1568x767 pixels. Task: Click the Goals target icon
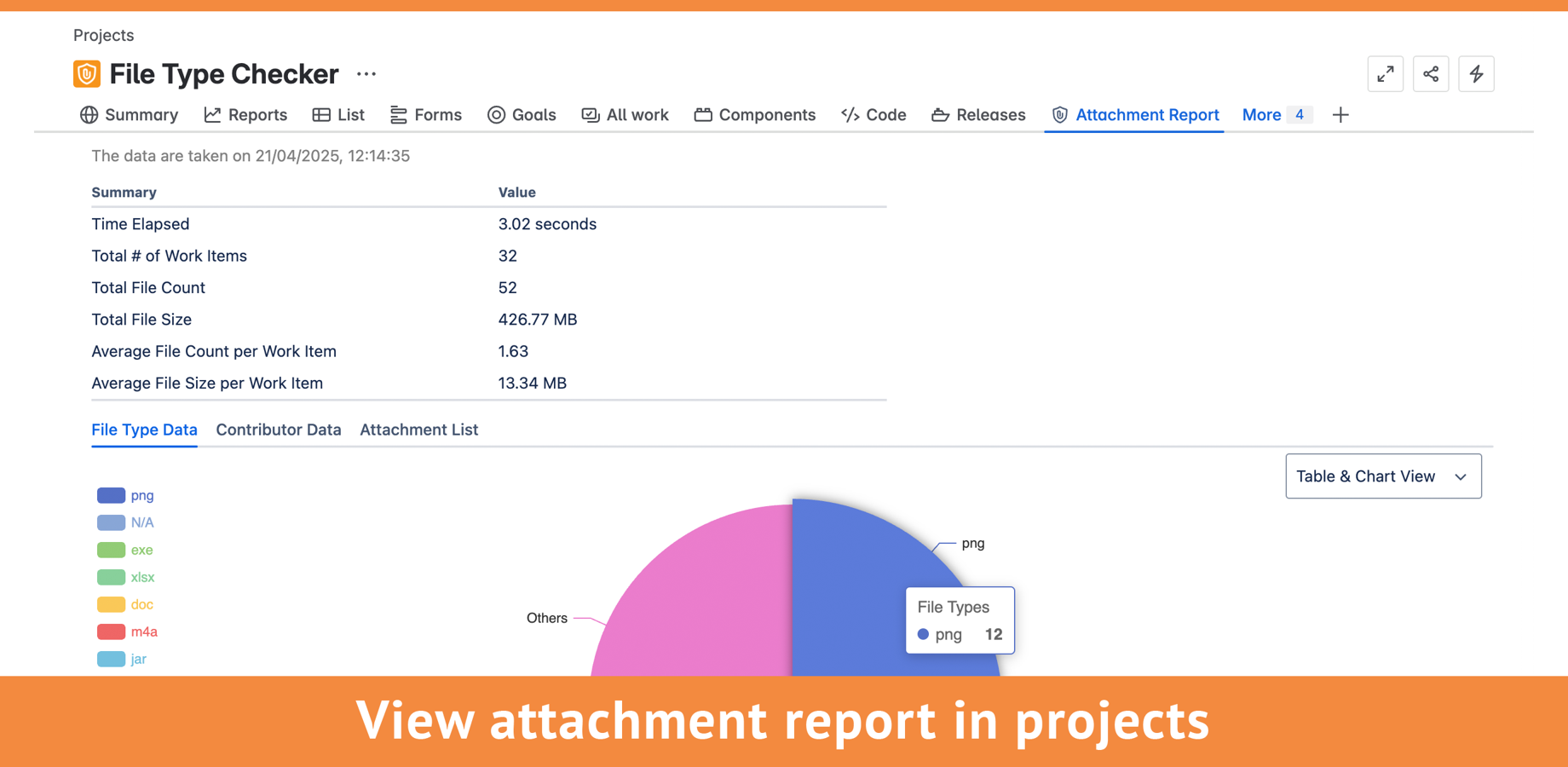495,115
